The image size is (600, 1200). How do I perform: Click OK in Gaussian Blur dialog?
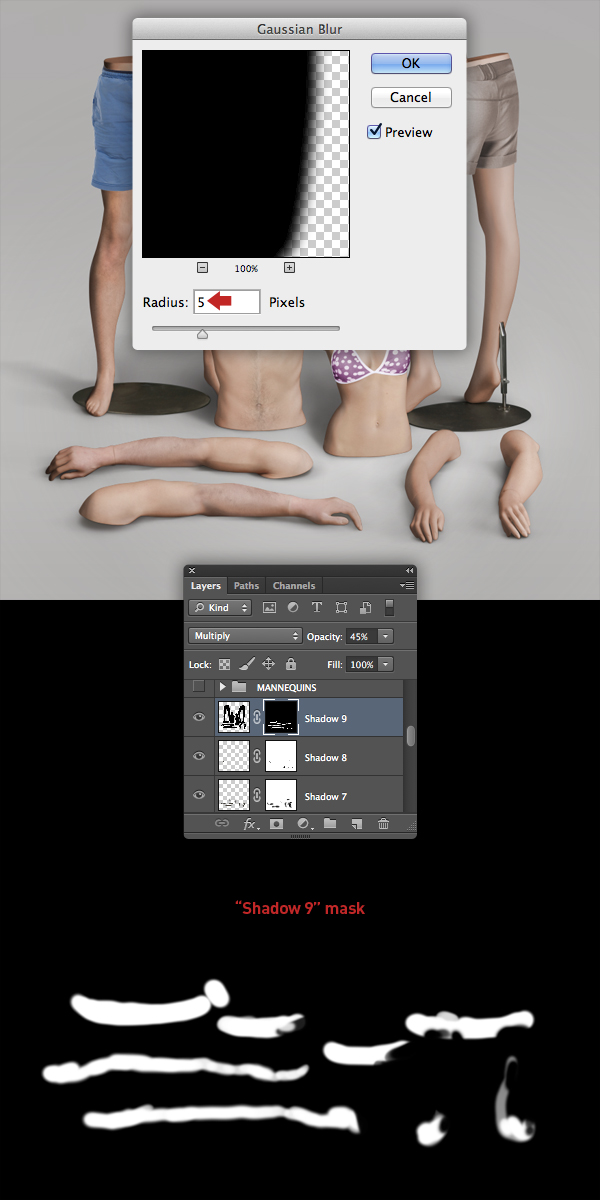(411, 63)
